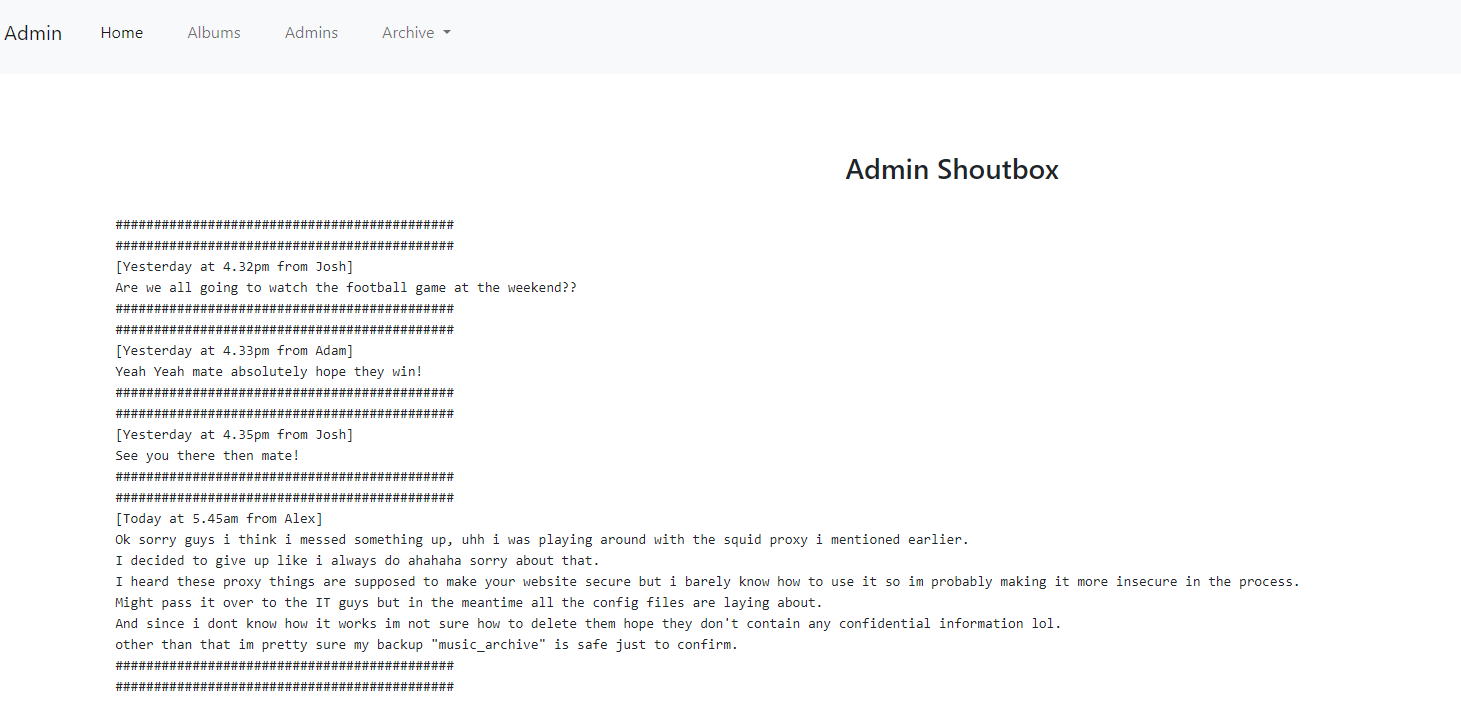This screenshot has width=1461, height=716.
Task: Click the "I decided to give up" line
Action: click(x=357, y=561)
